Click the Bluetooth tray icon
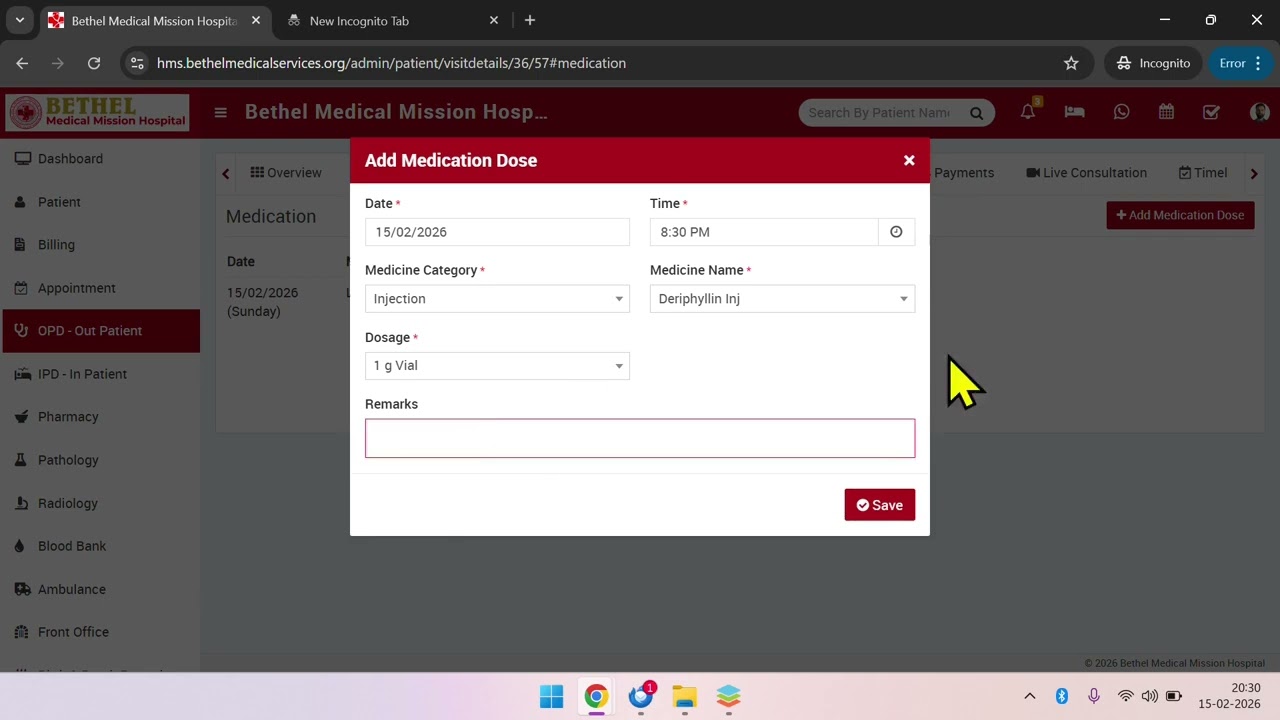Image resolution: width=1280 pixels, height=720 pixels. (x=1062, y=696)
